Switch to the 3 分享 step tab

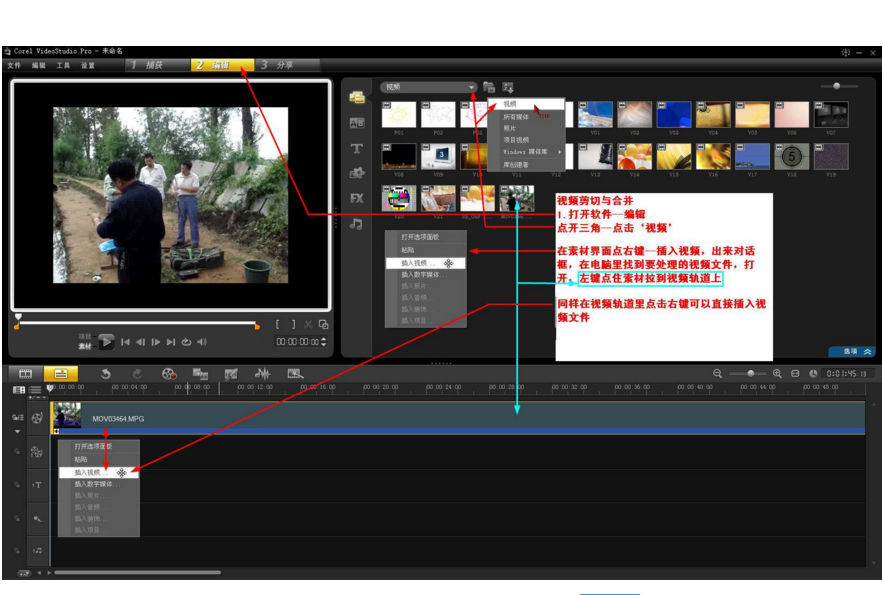pyautogui.click(x=278, y=65)
